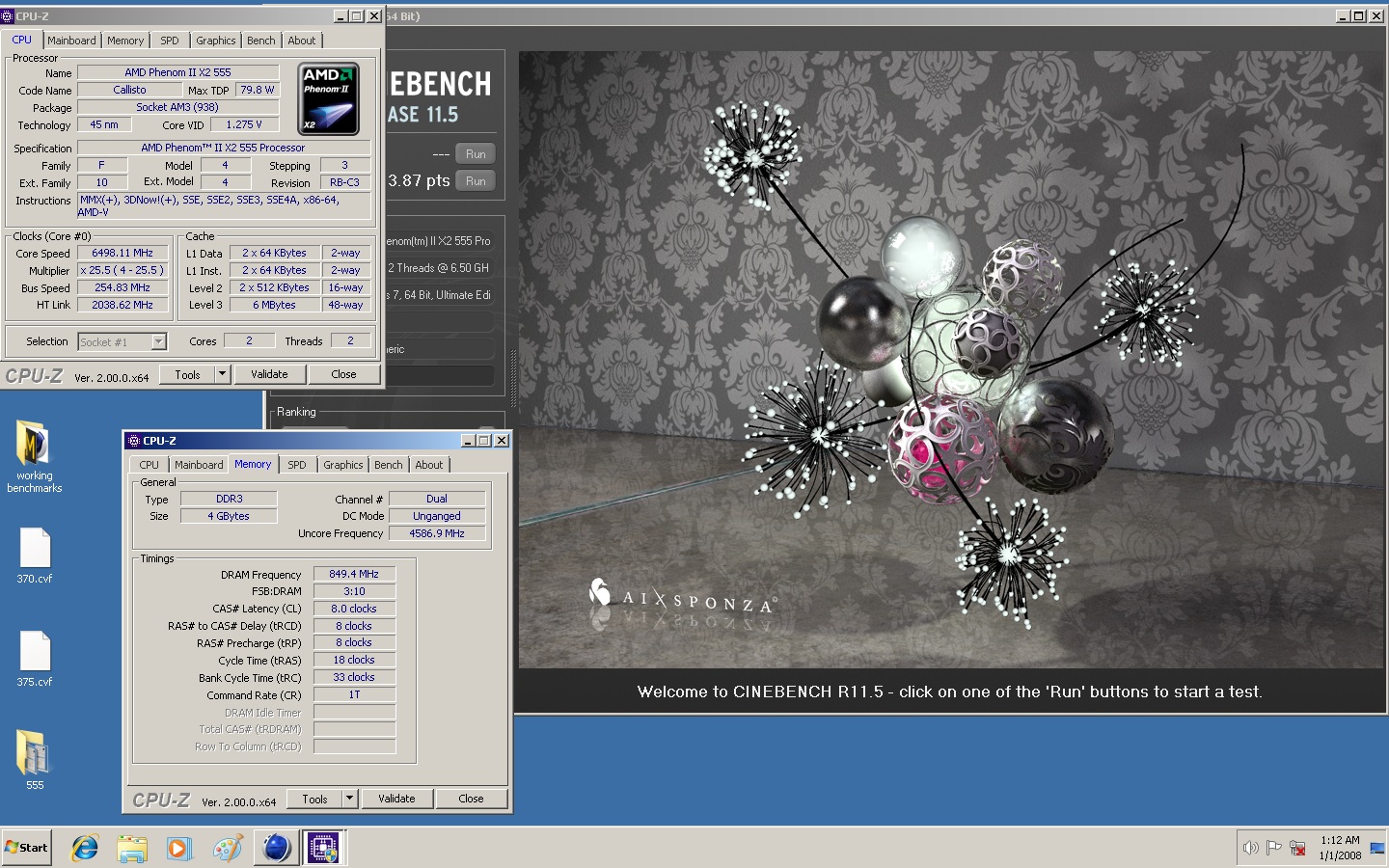Click the Max TDP value 79.8 W

[258, 90]
